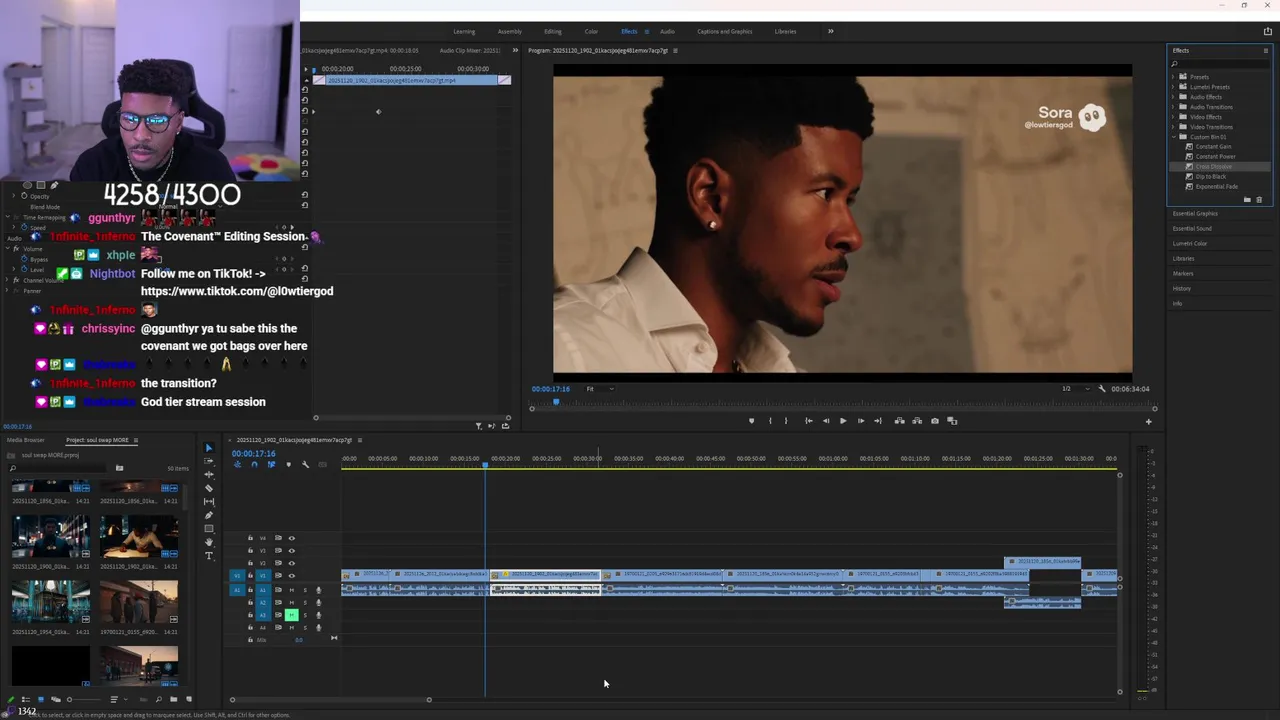
Task: Toggle V2 track output eye
Action: click(x=292, y=563)
